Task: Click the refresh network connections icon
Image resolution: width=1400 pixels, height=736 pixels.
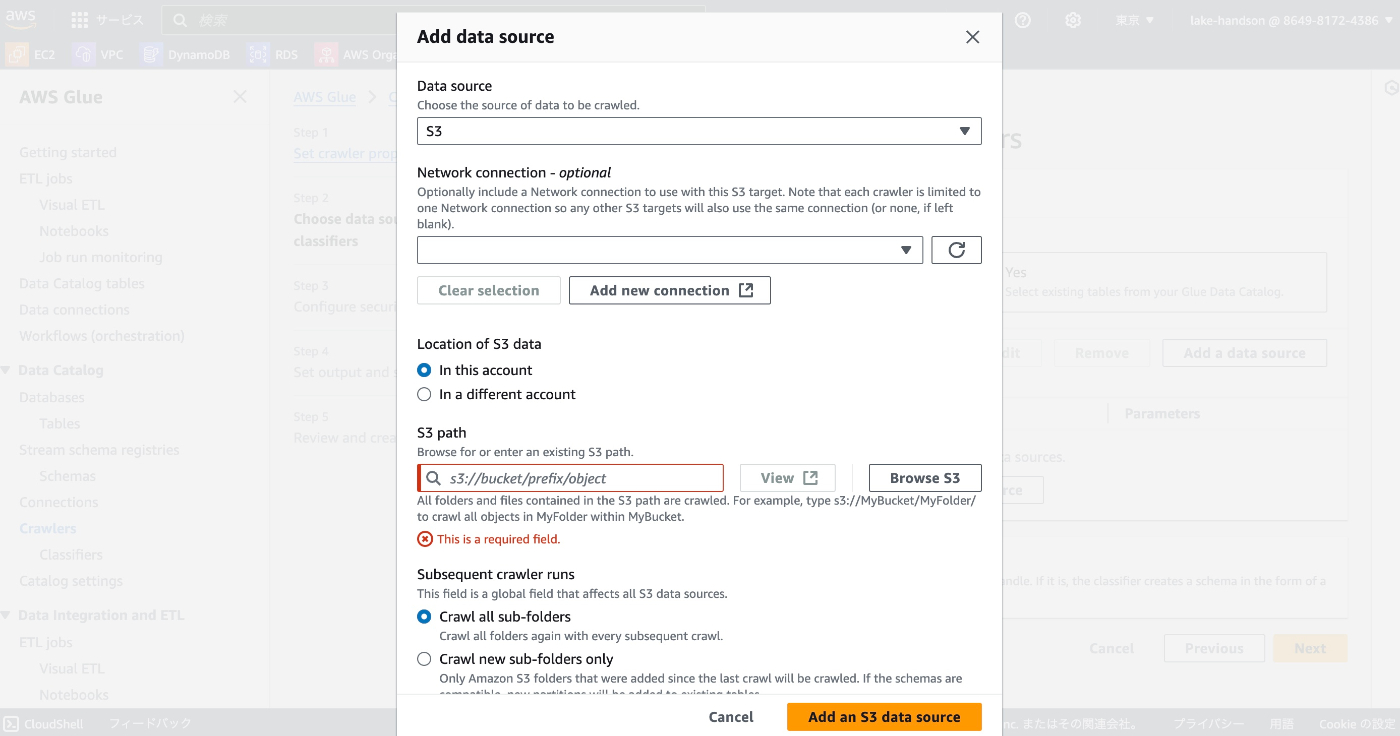Action: [956, 250]
